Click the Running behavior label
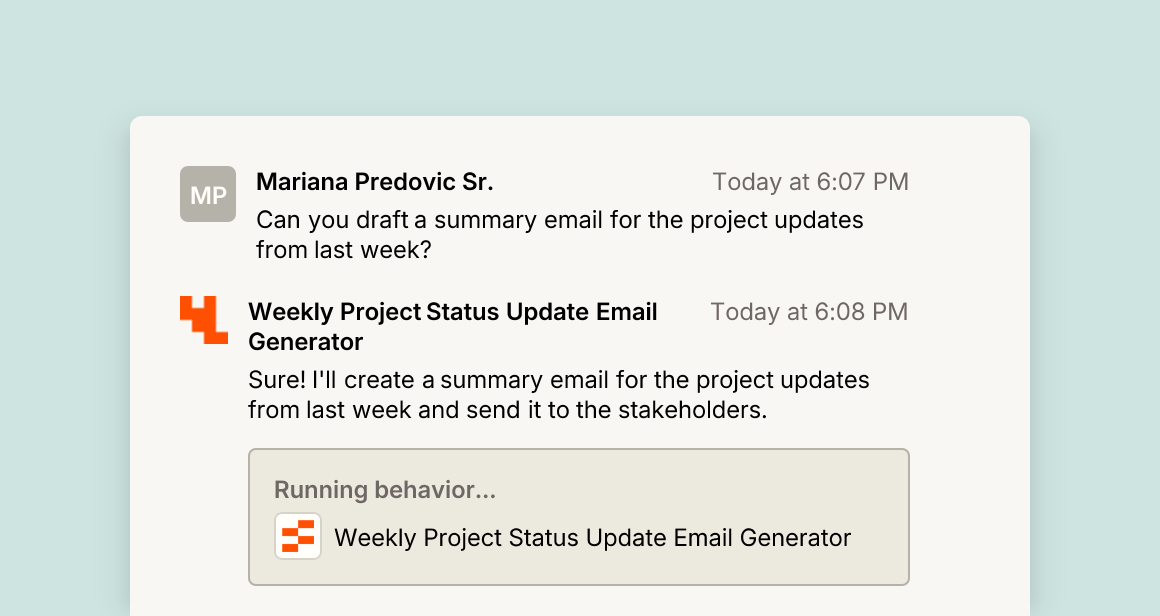This screenshot has height=616, width=1160. [385, 490]
